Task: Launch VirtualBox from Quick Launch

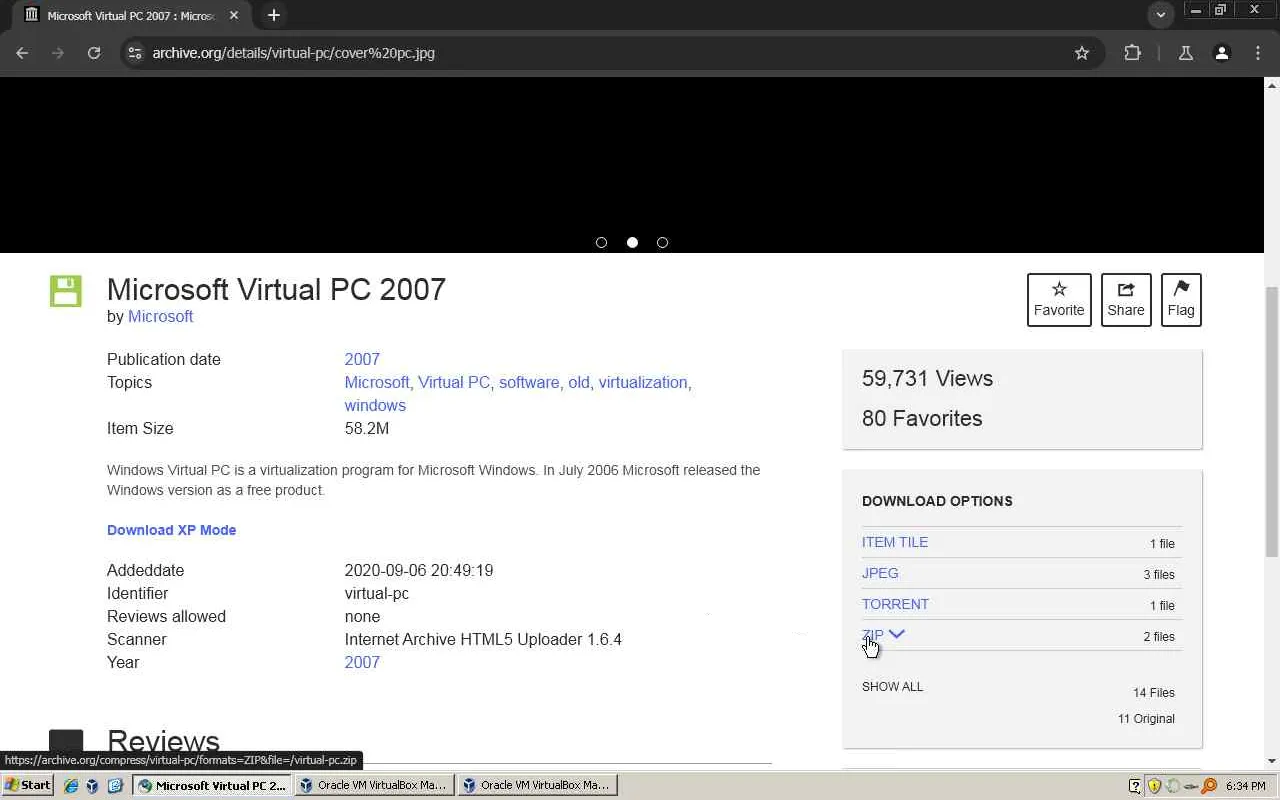Action: [92, 786]
